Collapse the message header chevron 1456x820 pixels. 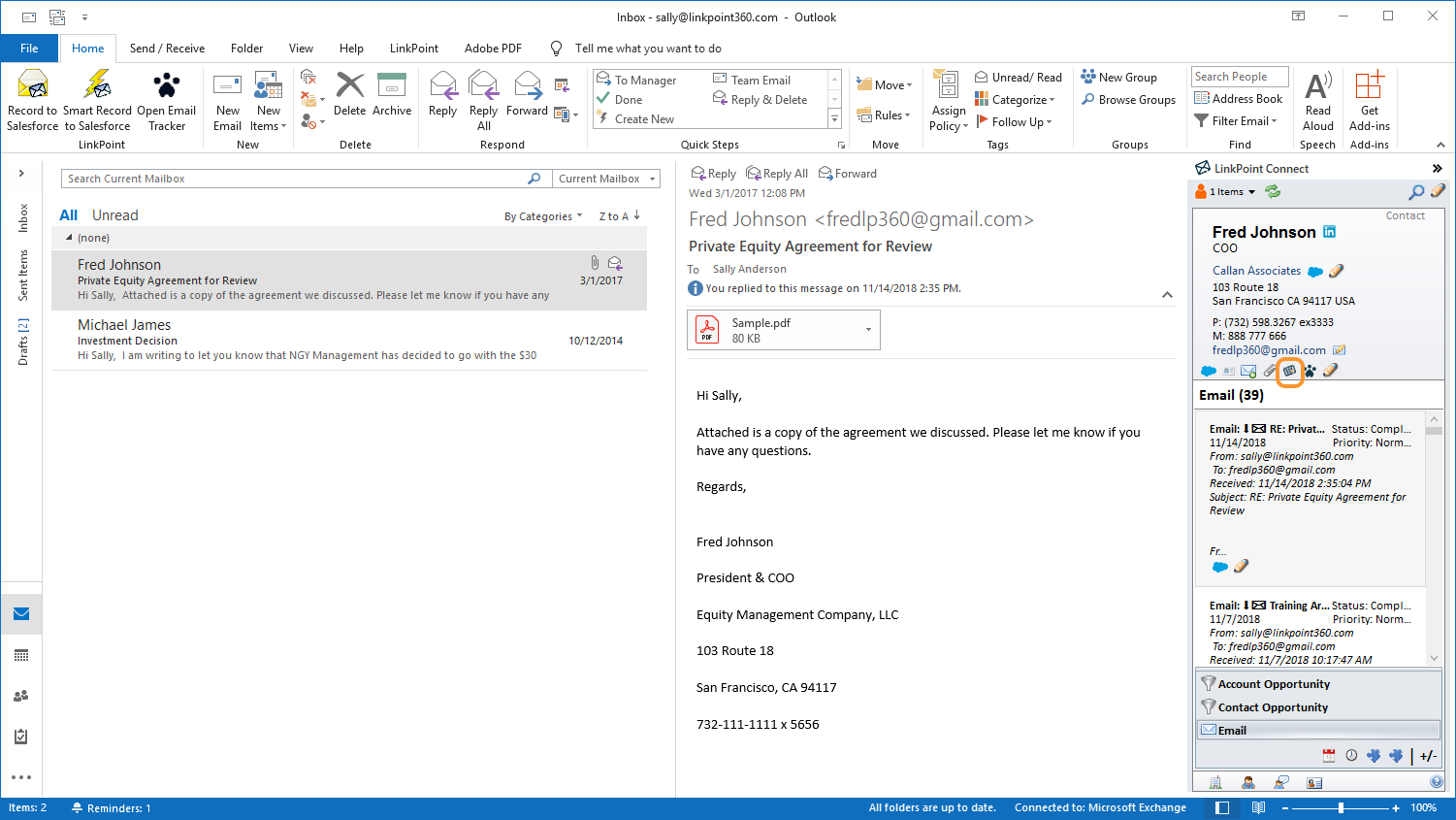(x=1167, y=295)
